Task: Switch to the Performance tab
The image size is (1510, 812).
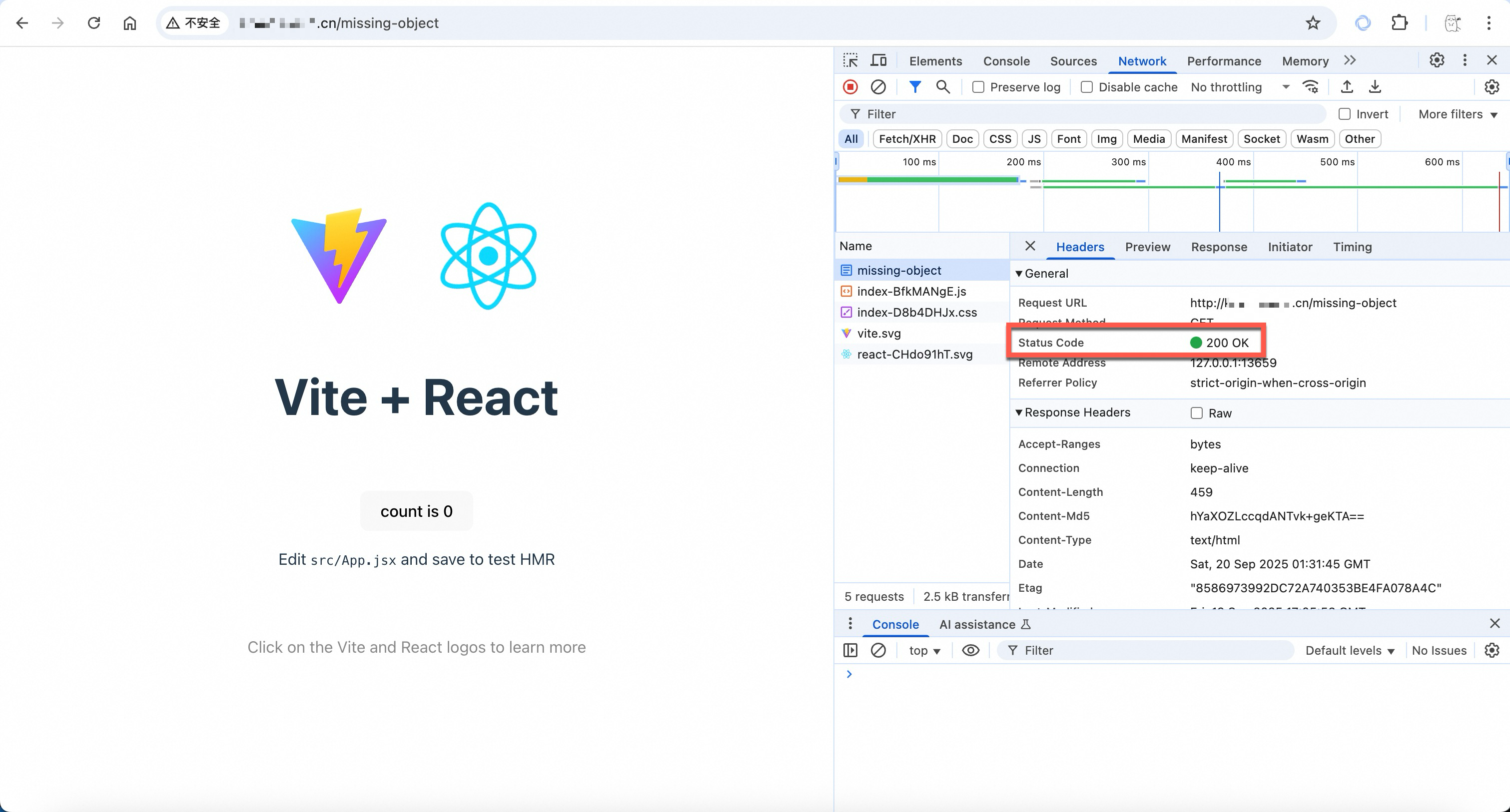Action: point(1223,61)
